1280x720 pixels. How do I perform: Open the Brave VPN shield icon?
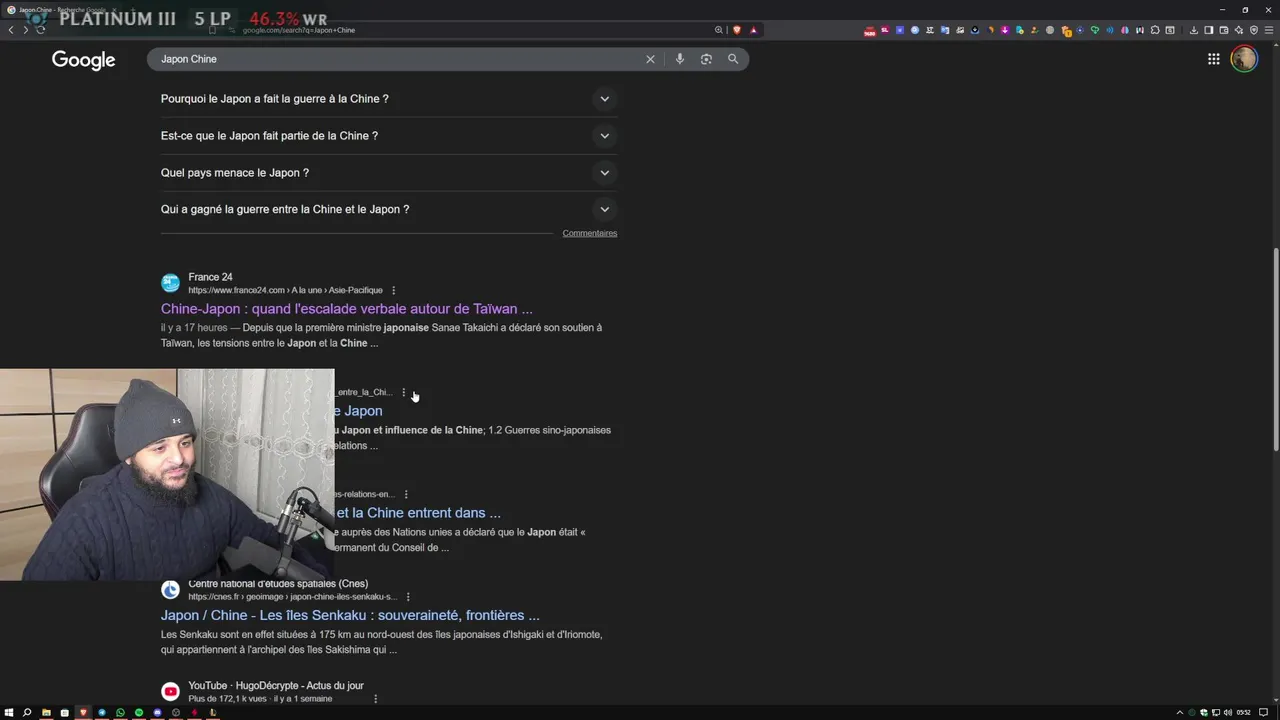tap(1253, 30)
